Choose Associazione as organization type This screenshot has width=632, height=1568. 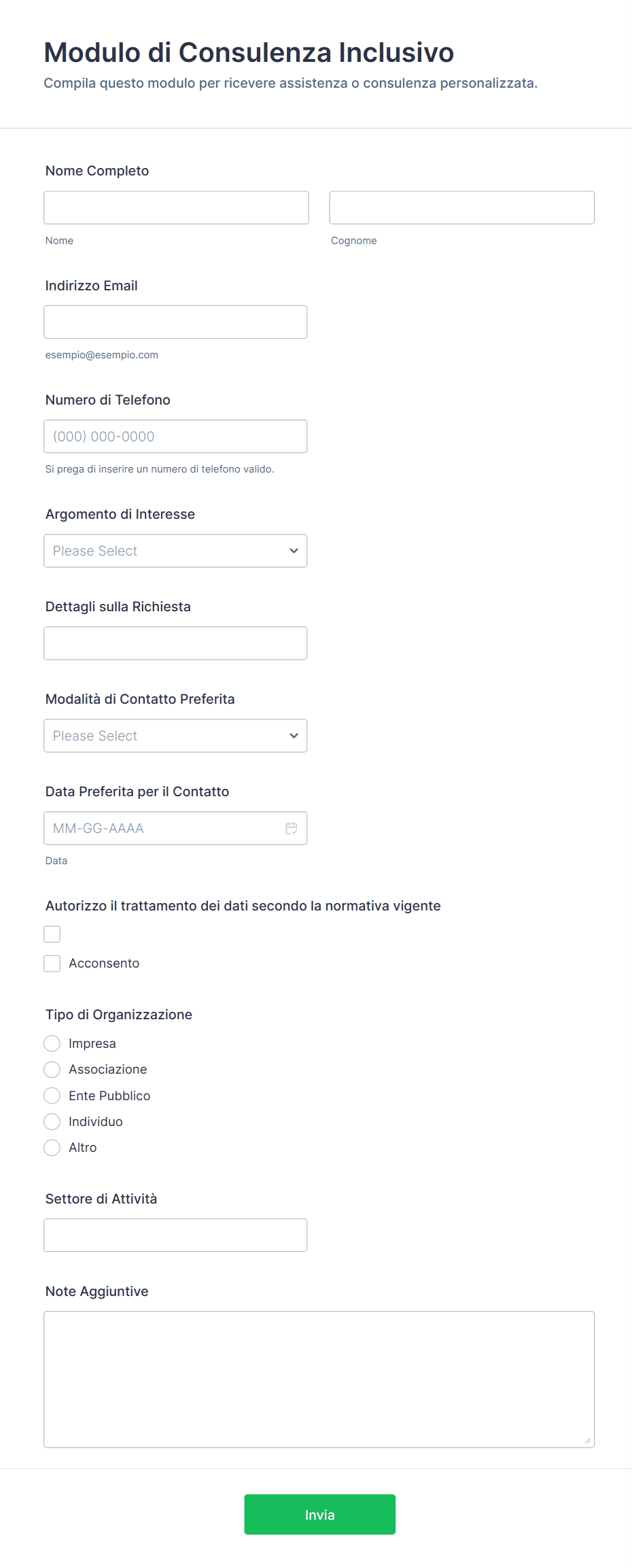[x=52, y=1070]
